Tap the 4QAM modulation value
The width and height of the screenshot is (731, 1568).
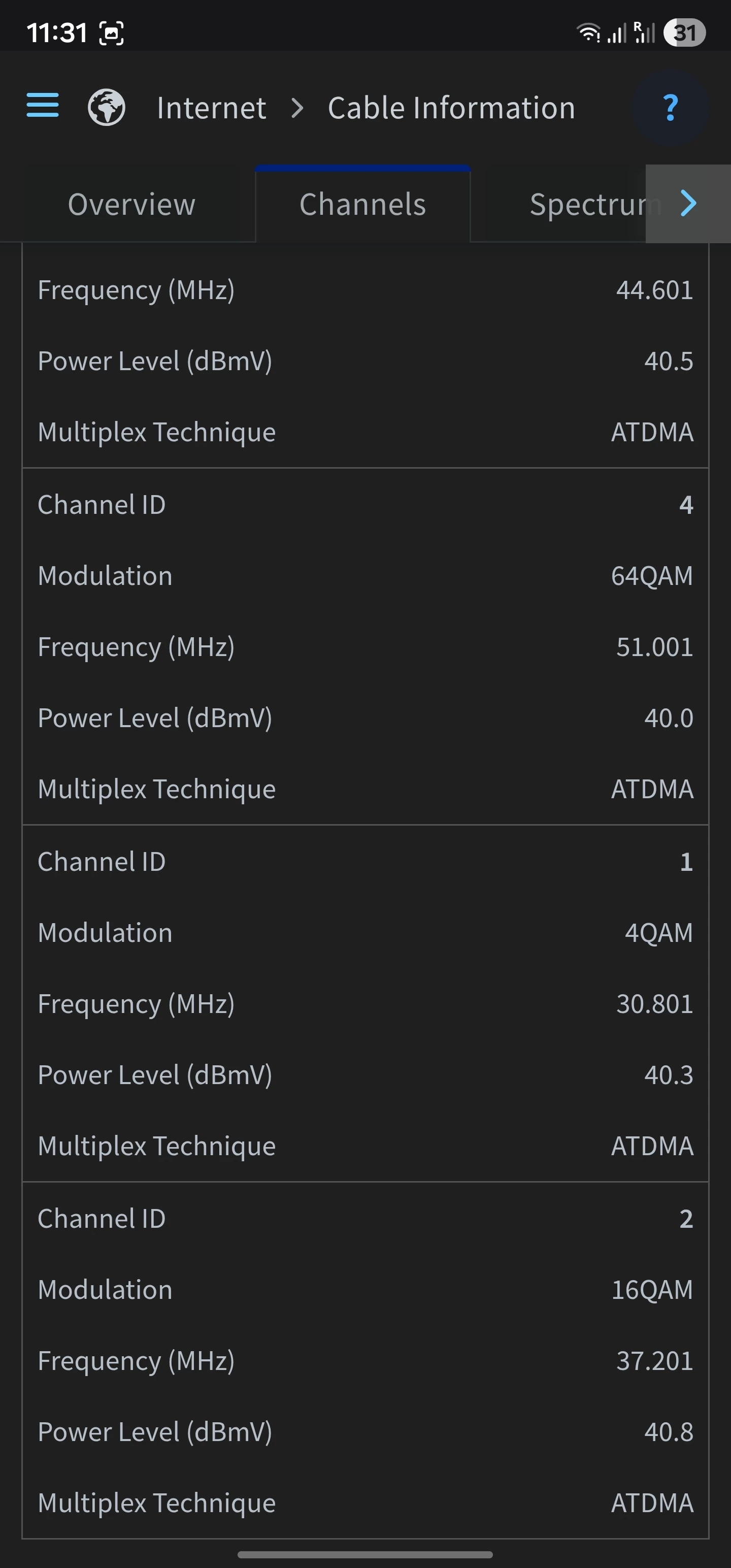coord(658,933)
